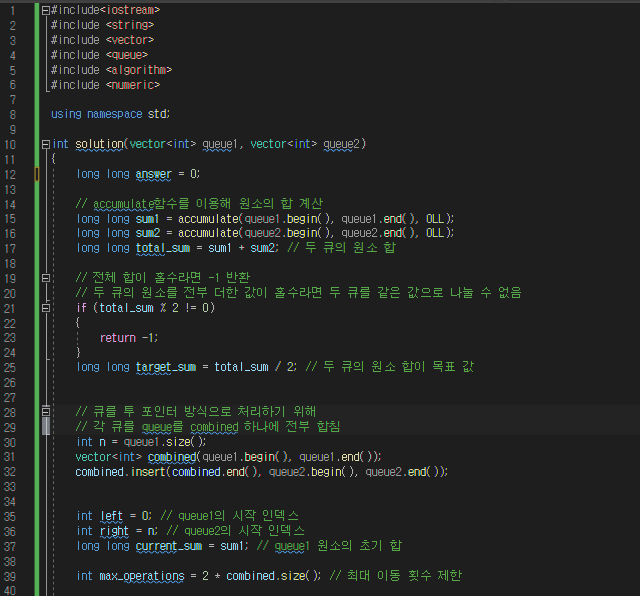Click the '-1' value on line 23
The height and width of the screenshot is (596, 640).
148,338
